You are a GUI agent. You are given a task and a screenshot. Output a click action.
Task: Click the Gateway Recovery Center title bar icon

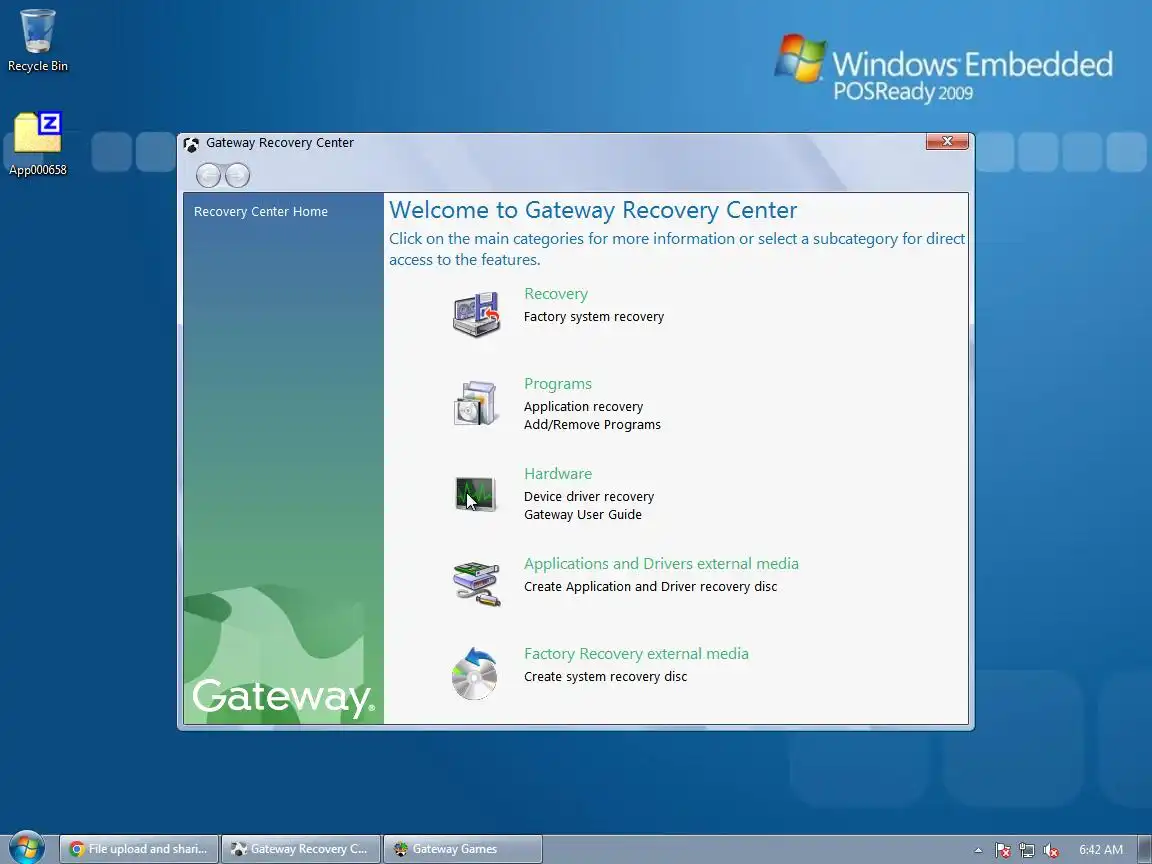[x=191, y=144]
